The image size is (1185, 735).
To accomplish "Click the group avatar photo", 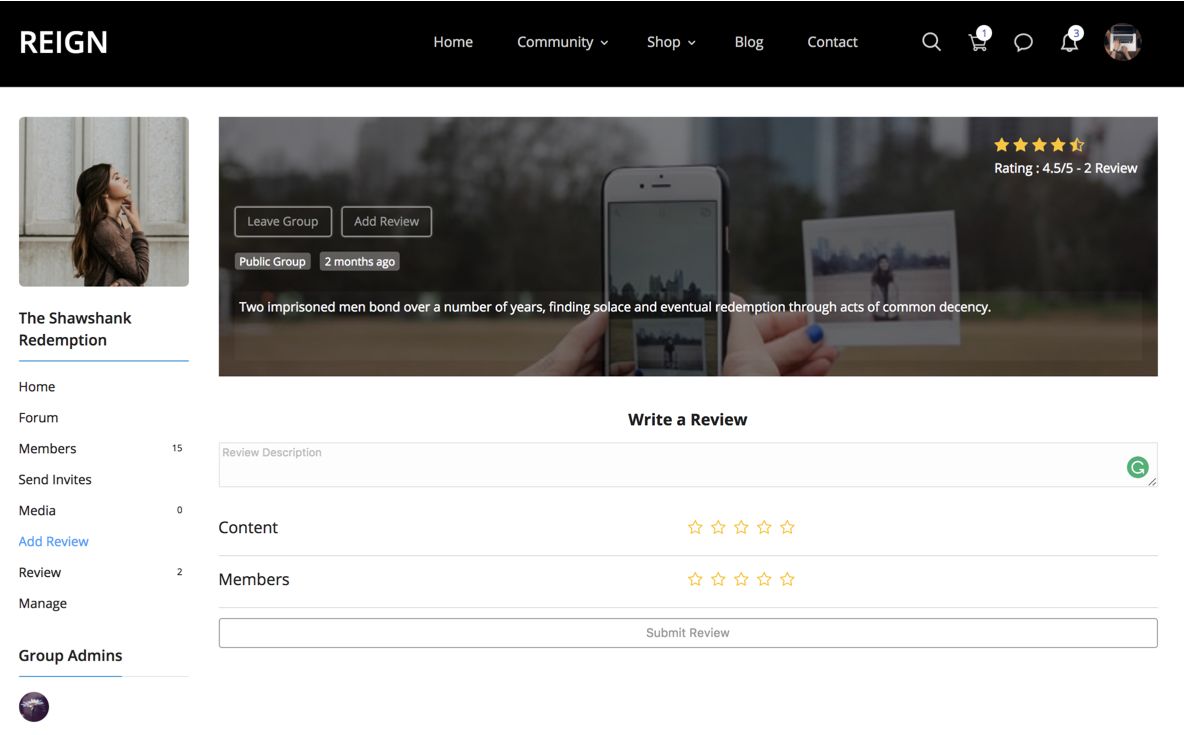I will [104, 202].
